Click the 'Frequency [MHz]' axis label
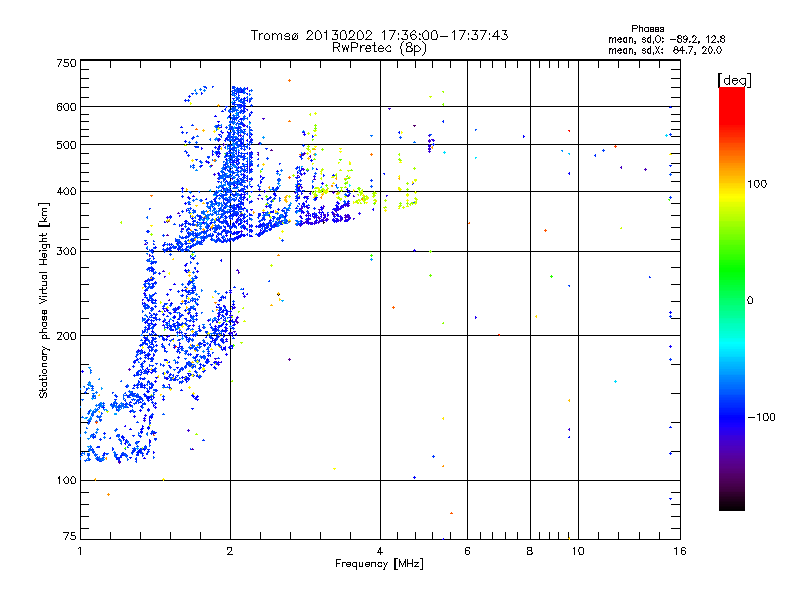The width and height of the screenshot is (800, 600). pos(379,564)
